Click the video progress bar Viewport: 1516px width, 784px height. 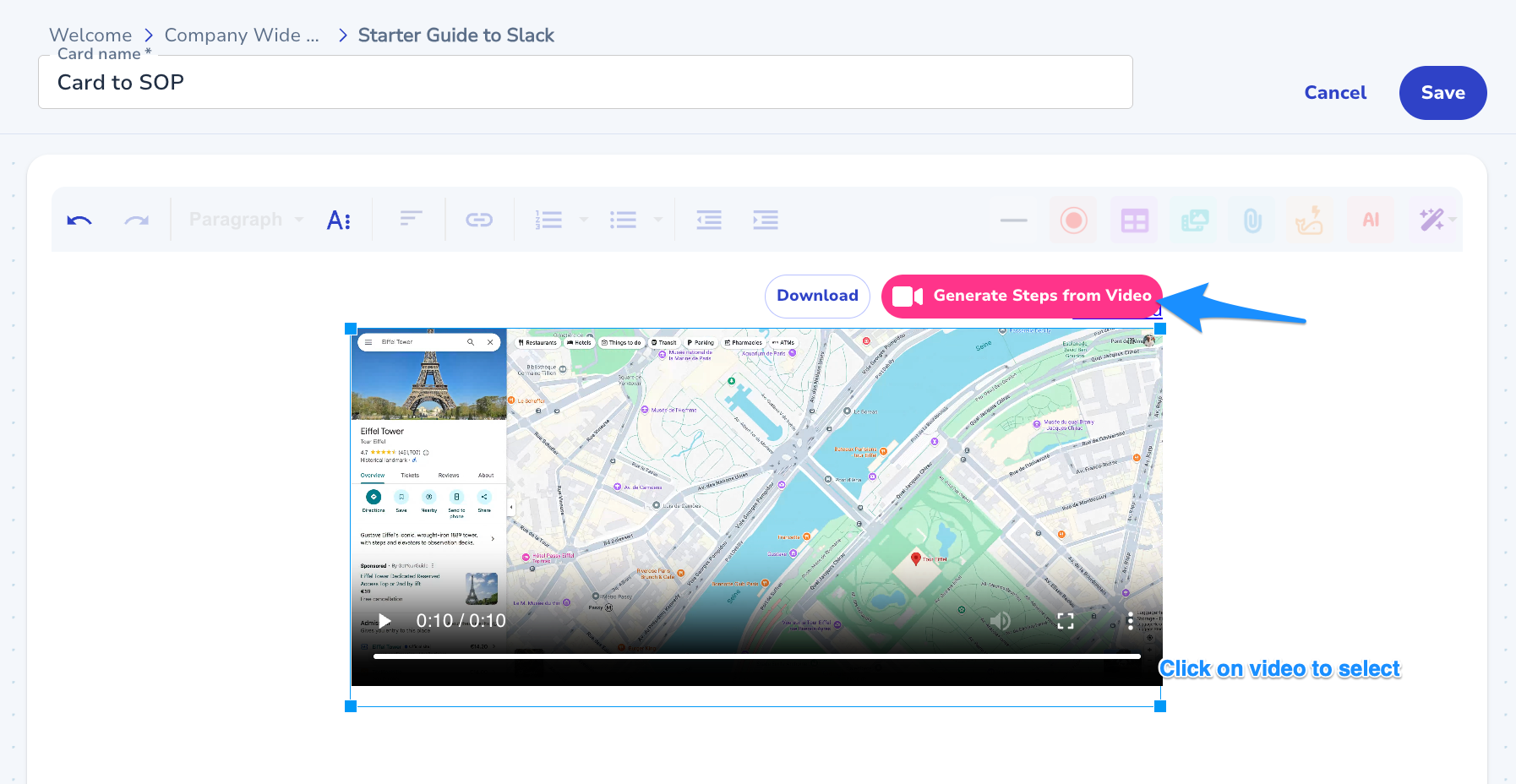click(756, 656)
